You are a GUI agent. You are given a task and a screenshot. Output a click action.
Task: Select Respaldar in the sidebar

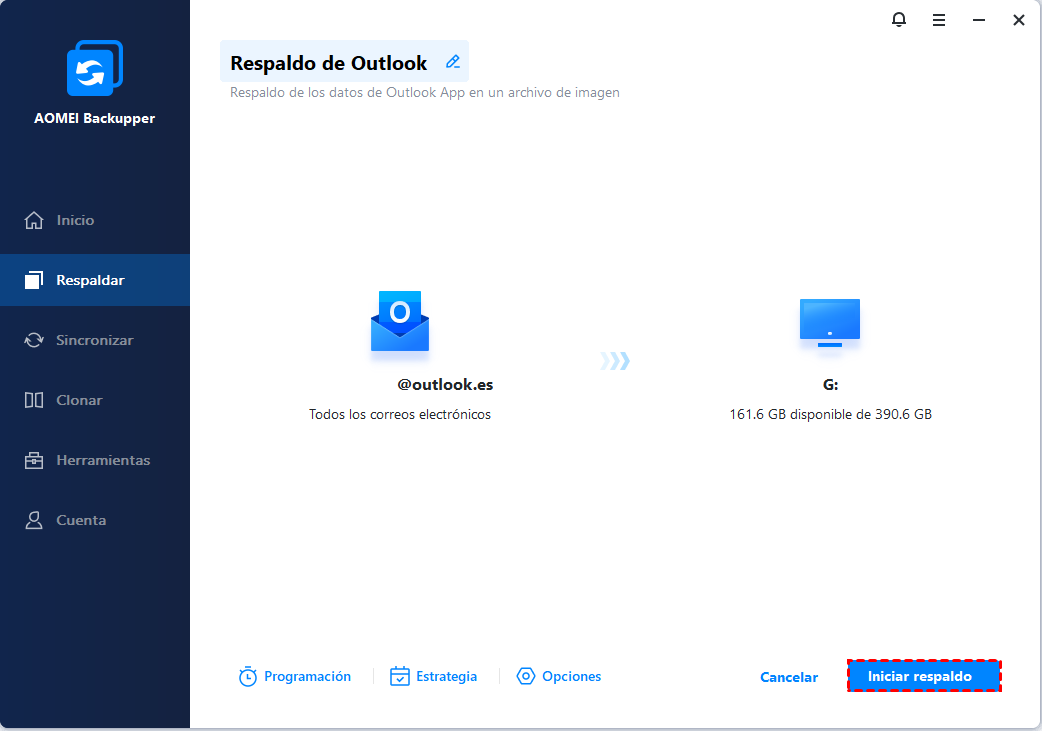coord(90,280)
